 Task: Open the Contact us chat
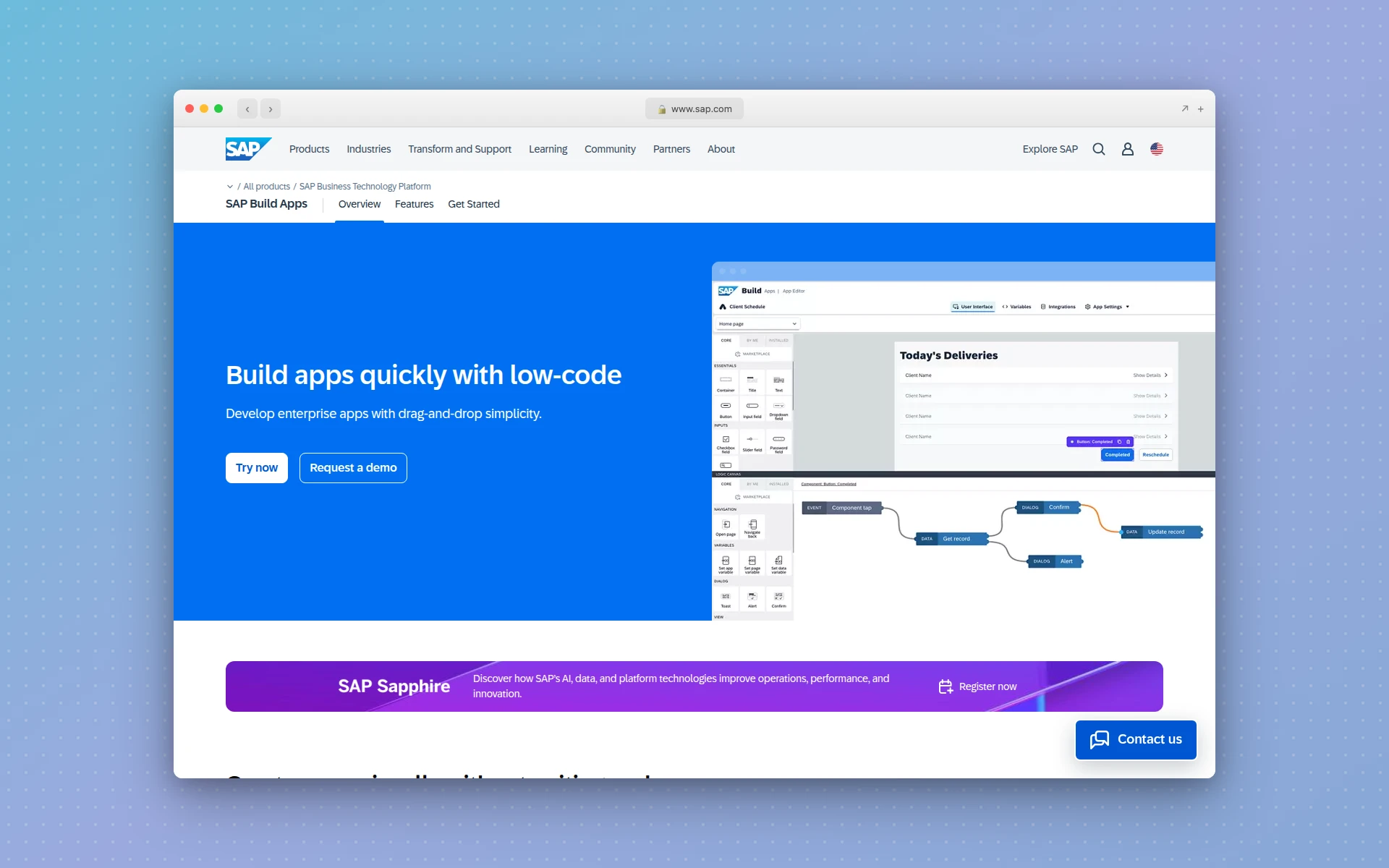click(1135, 739)
